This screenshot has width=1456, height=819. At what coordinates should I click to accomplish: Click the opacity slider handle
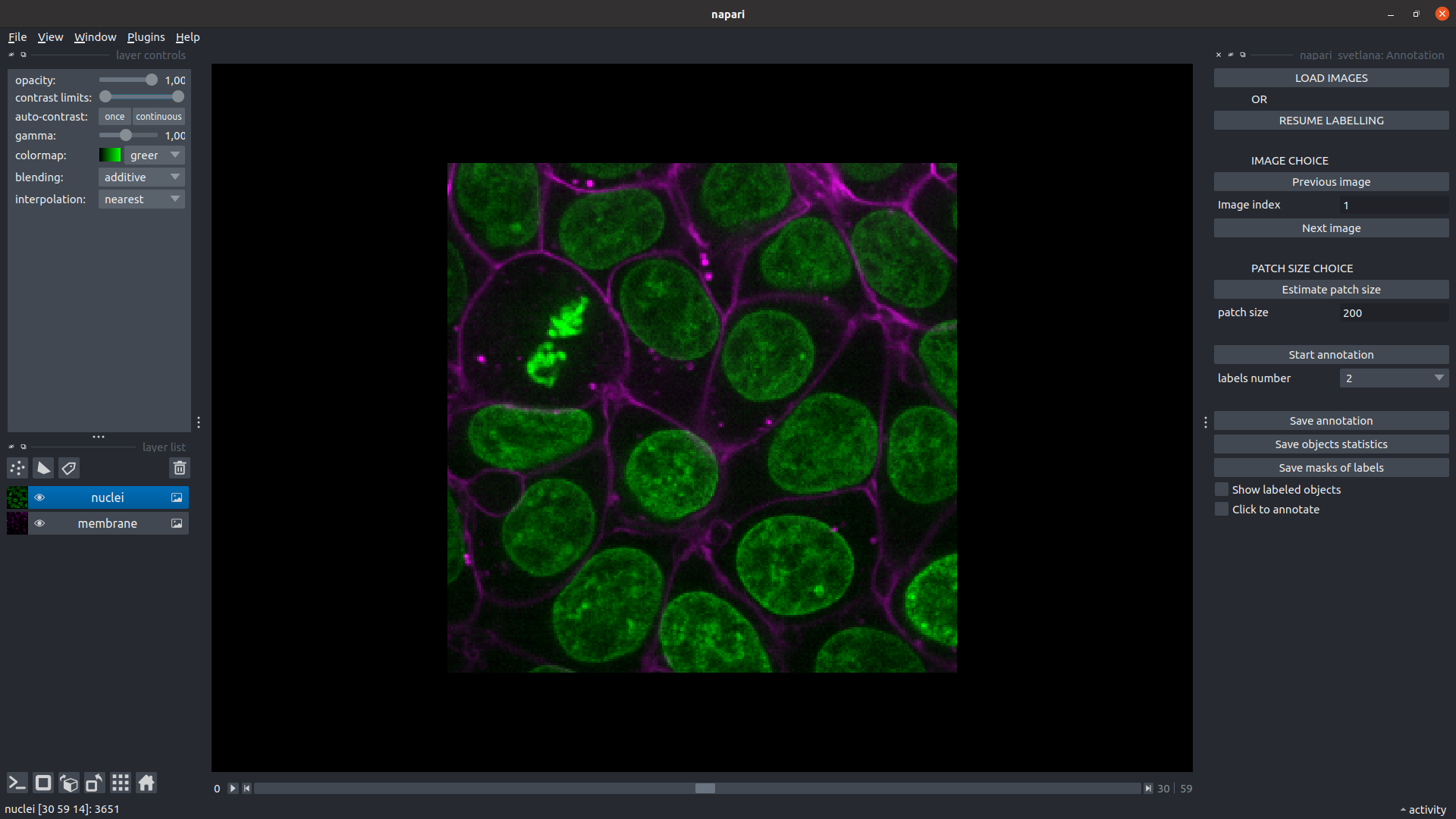click(x=152, y=80)
